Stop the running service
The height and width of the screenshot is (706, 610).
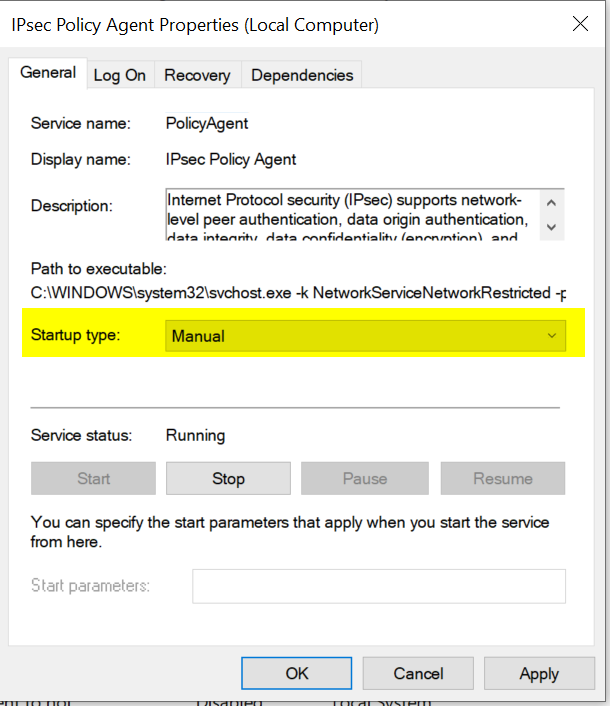(x=228, y=478)
